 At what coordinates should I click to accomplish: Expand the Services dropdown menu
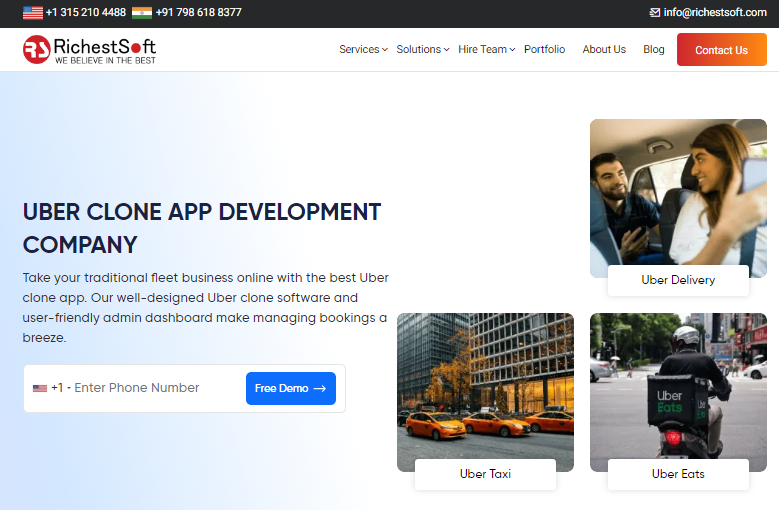[362, 49]
